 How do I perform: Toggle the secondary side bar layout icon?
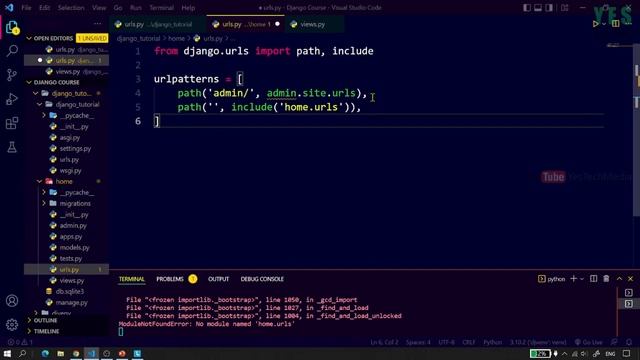click(x=549, y=8)
